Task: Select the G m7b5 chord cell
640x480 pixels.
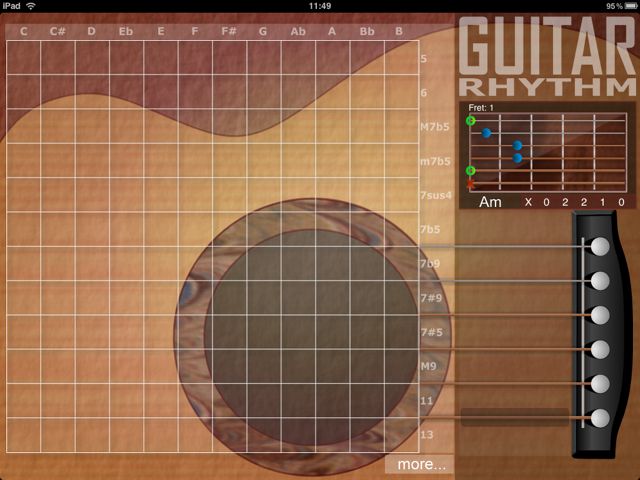Action: pos(264,160)
